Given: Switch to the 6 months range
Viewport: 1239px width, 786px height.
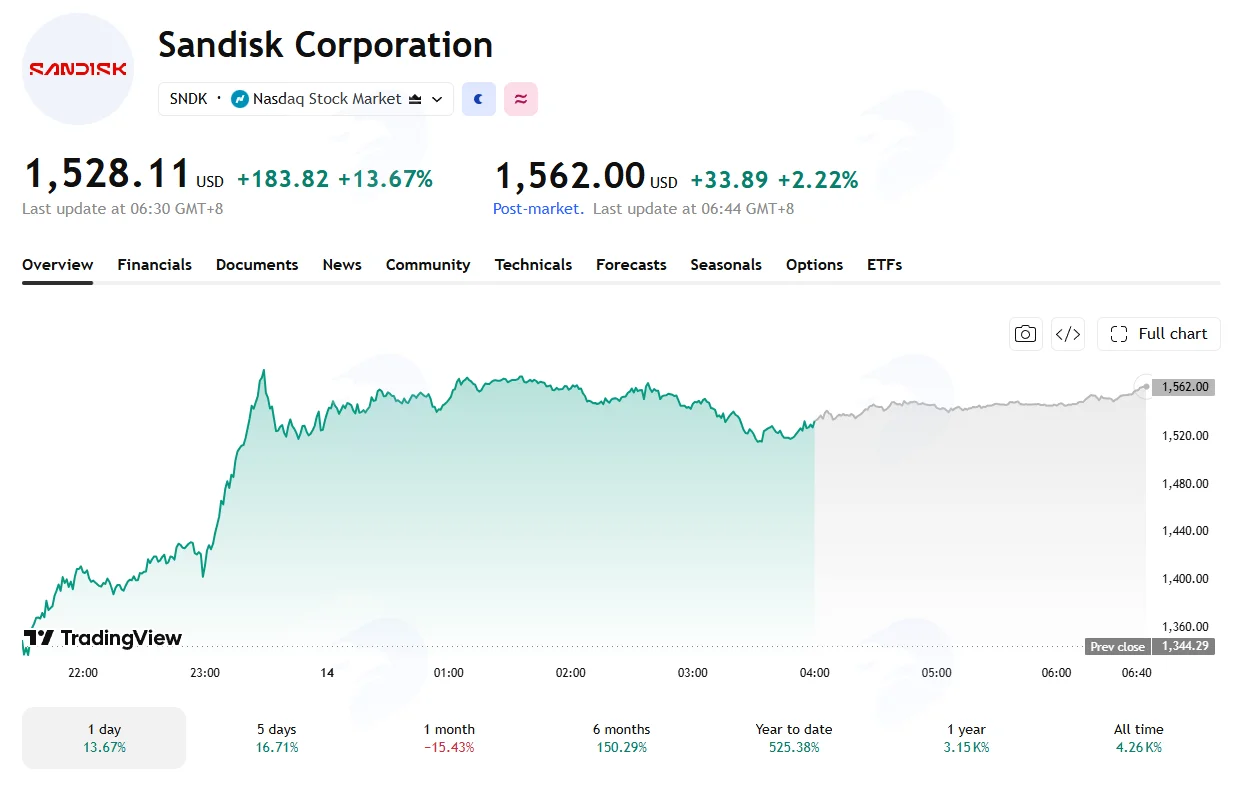Looking at the screenshot, I should tap(621, 738).
